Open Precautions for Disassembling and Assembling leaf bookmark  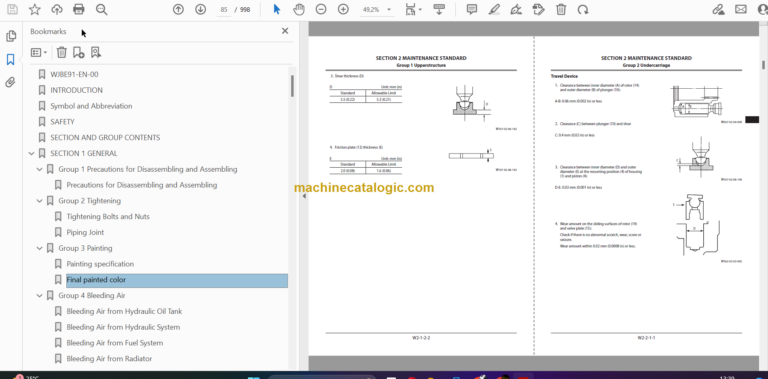tap(142, 185)
